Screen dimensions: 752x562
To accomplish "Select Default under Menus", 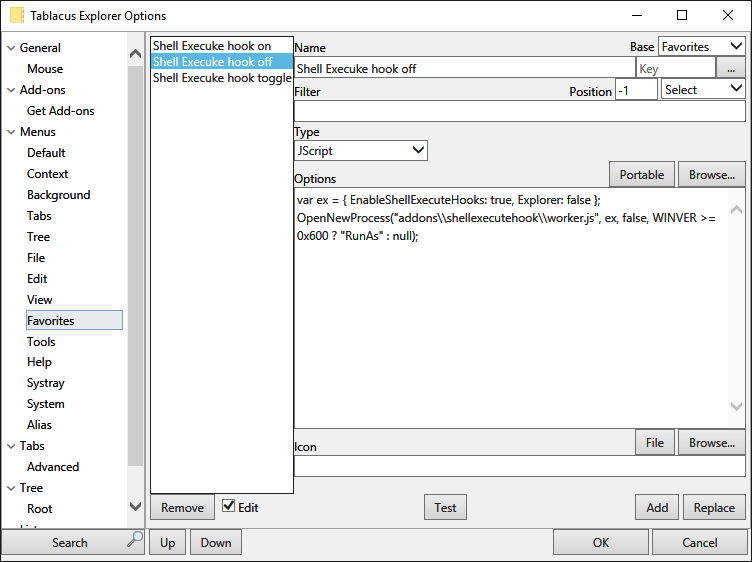I will [x=46, y=153].
